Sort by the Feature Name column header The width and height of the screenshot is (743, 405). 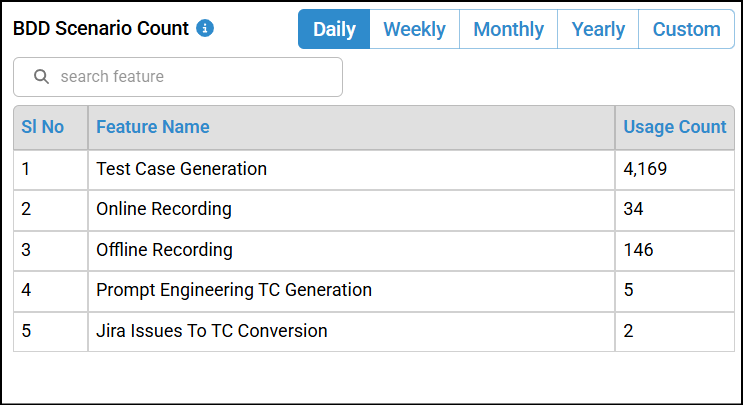153,127
